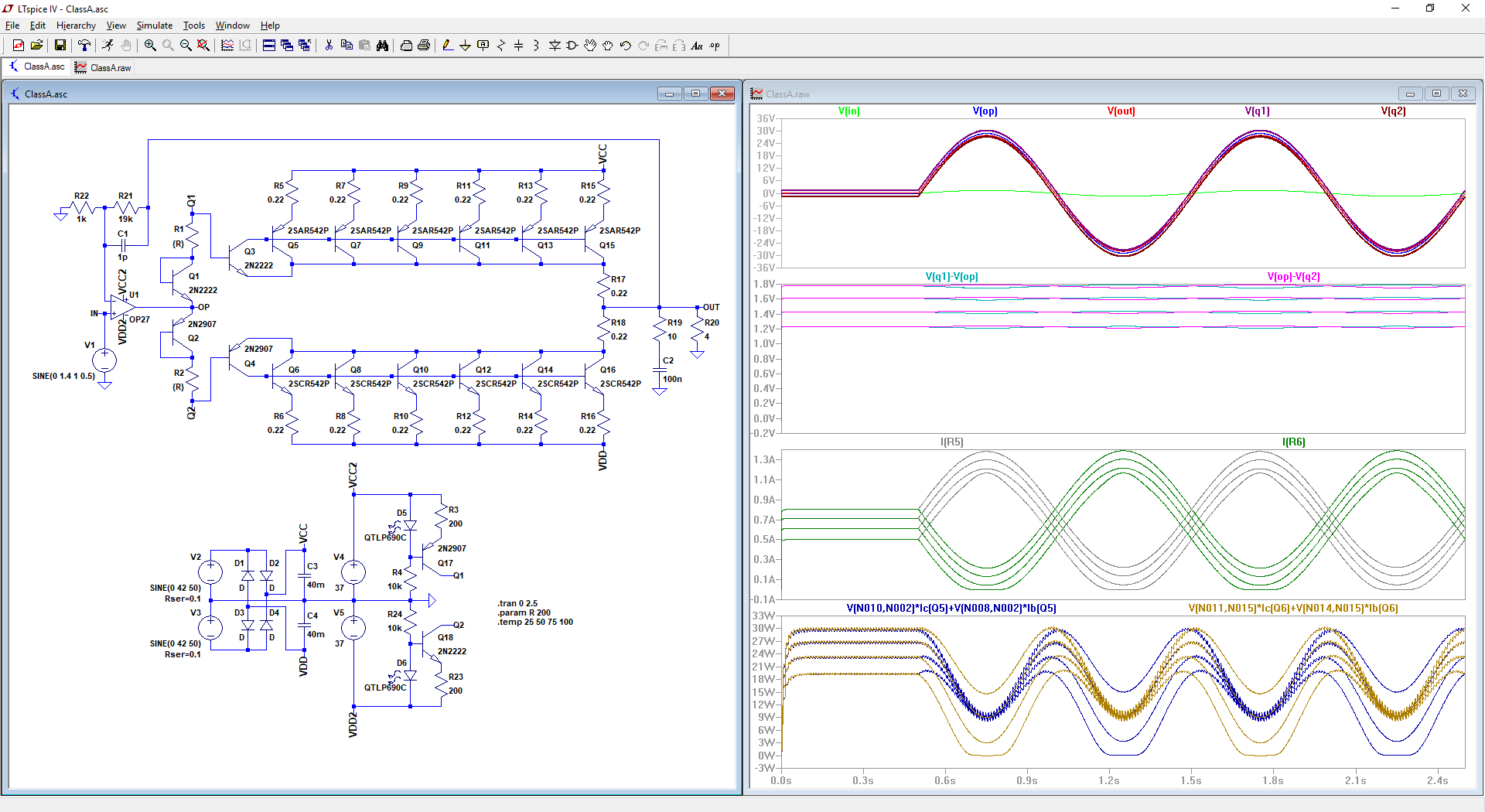
Task: Open the Edit menu
Action: click(38, 26)
